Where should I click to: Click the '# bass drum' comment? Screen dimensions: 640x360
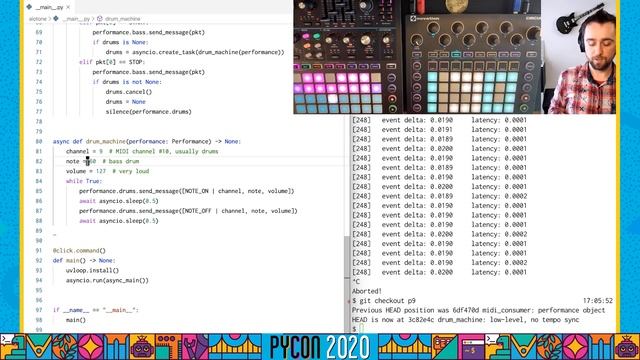[x=120, y=161]
